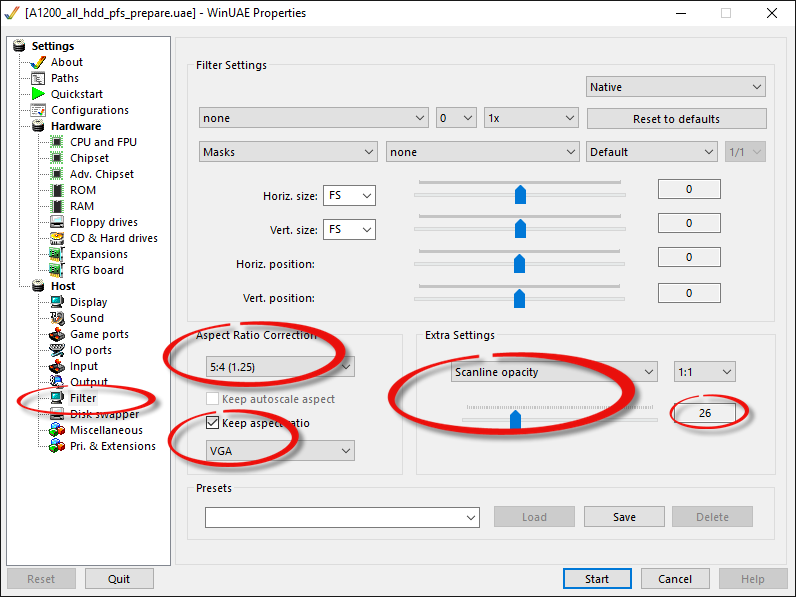Open the Horiz. size FS dropdown
Image resolution: width=796 pixels, height=597 pixels.
coord(349,195)
